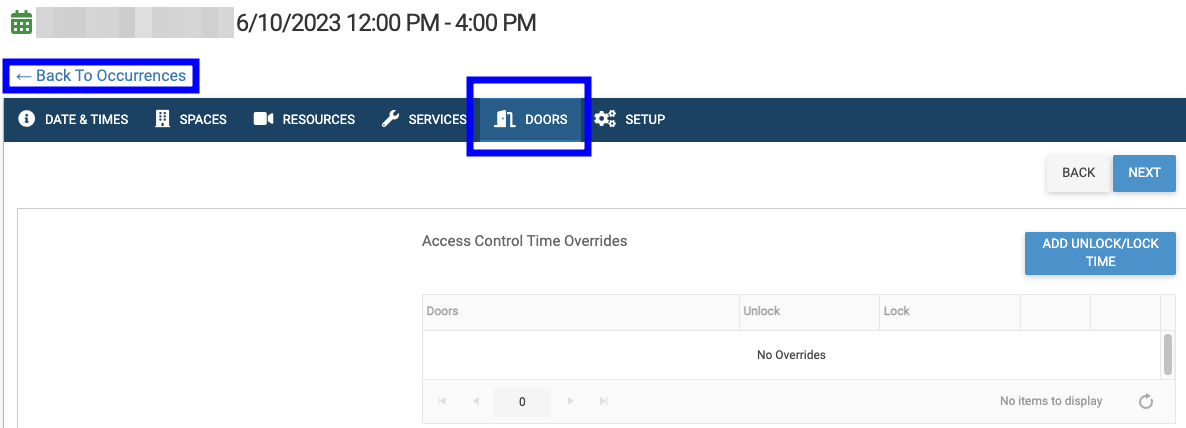Click the overrides grid vertical scrollbar
Image resolution: width=1186 pixels, height=428 pixels.
[1167, 353]
